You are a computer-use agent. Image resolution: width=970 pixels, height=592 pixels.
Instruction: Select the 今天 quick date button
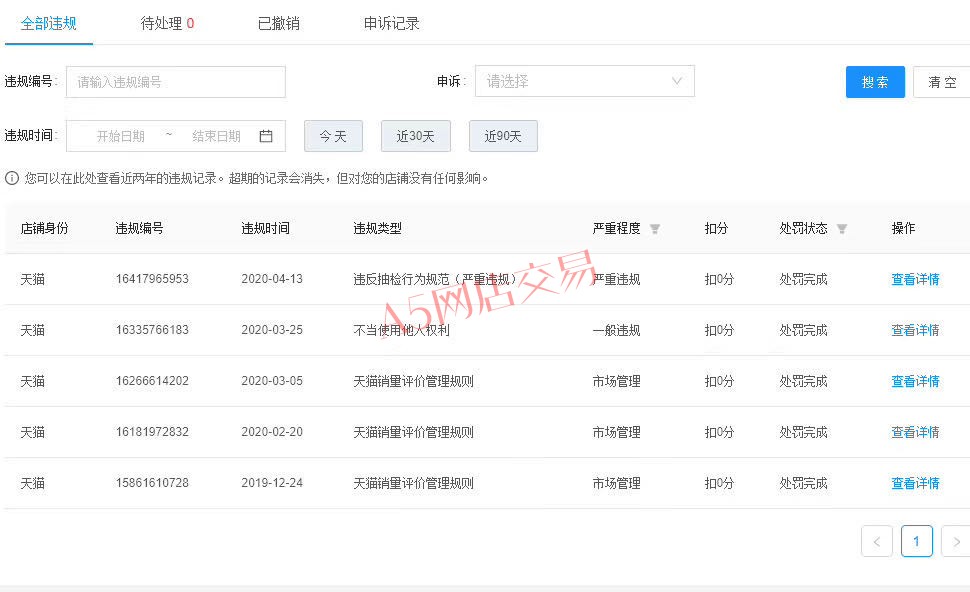point(333,136)
